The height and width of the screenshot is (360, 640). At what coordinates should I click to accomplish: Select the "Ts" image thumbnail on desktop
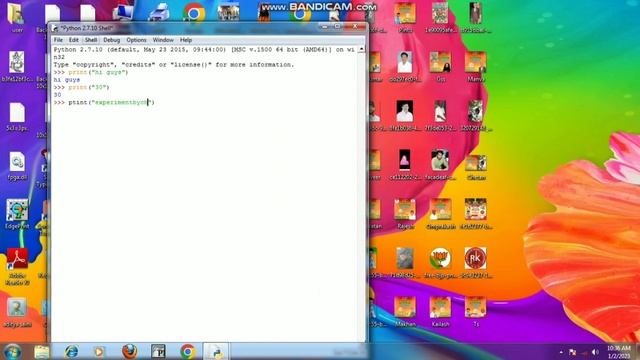point(476,312)
